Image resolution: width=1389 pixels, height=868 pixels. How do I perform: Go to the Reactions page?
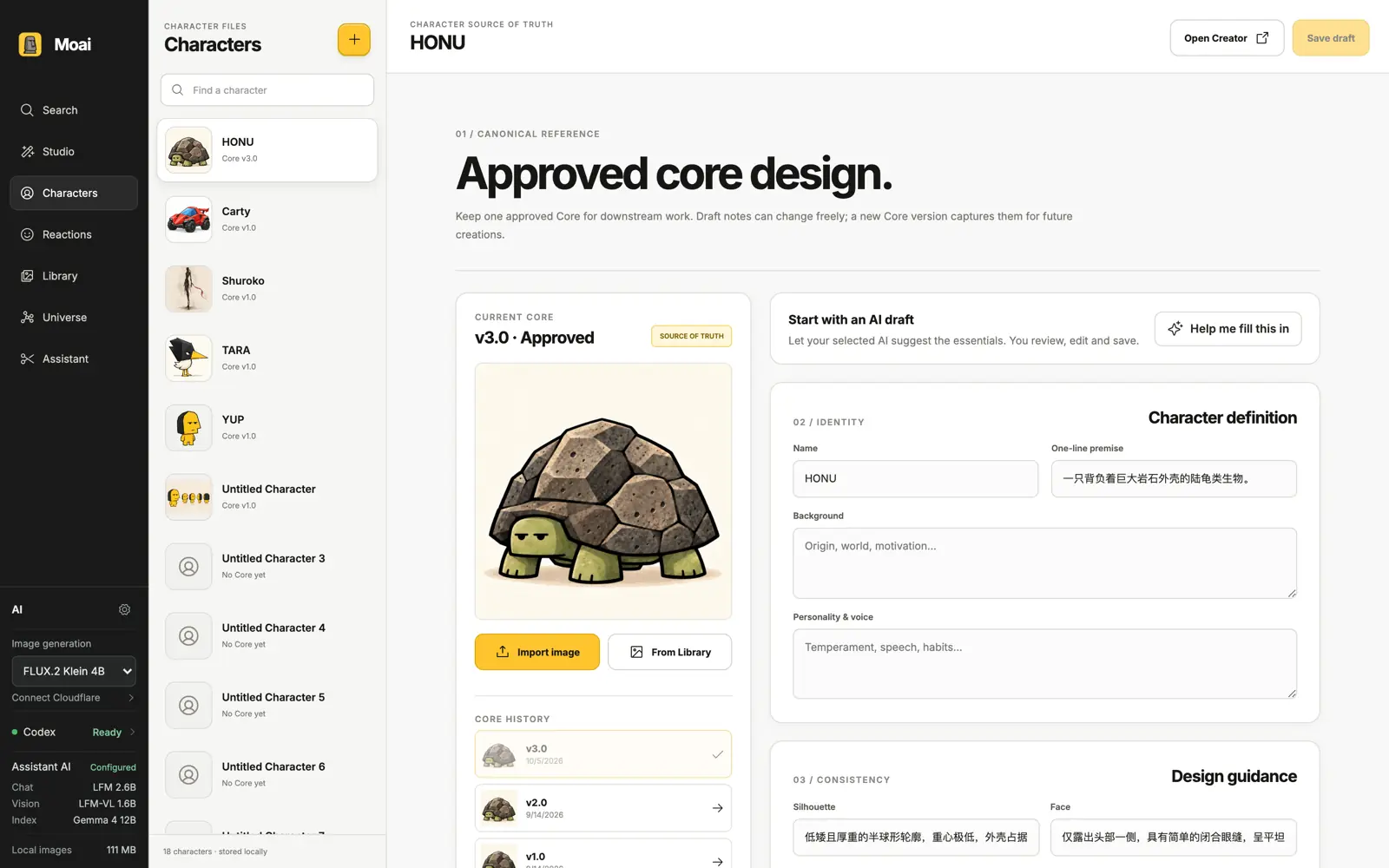click(74, 234)
